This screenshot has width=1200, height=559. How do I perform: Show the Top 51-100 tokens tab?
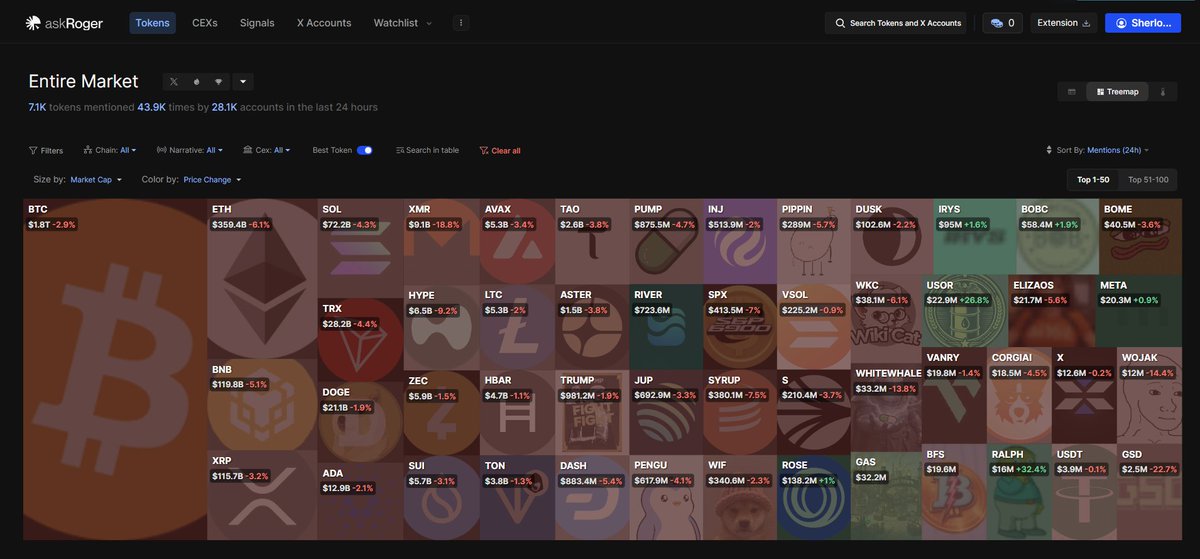(x=1148, y=180)
